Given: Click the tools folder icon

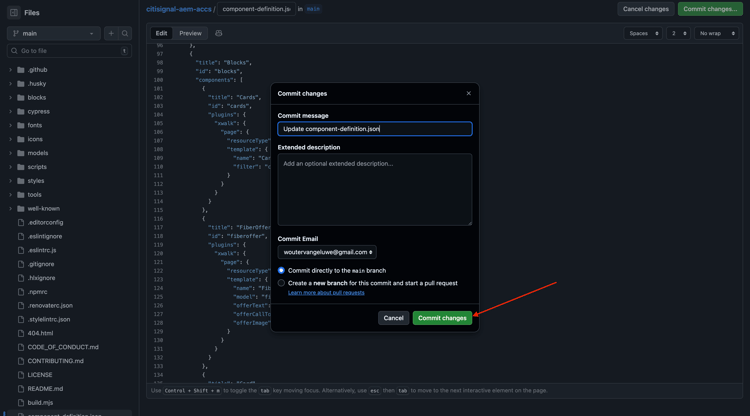Looking at the screenshot, I should point(21,195).
